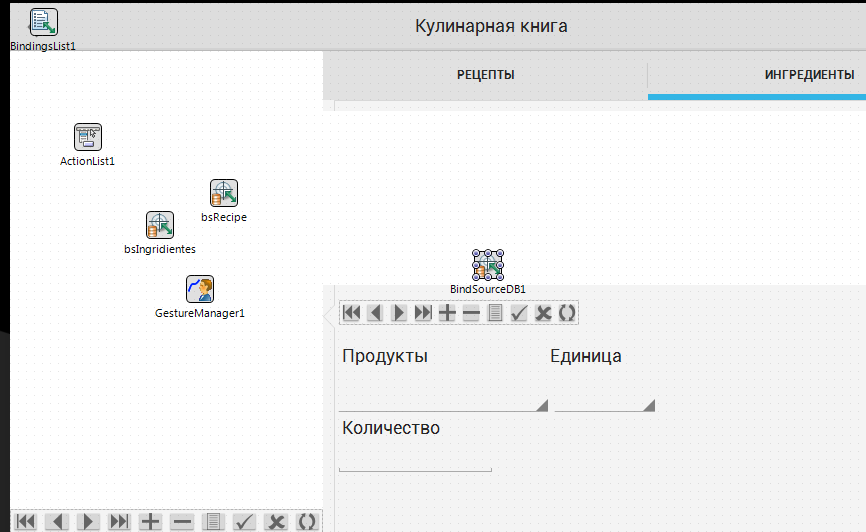
Task: Click First record in upper navigator
Action: 351,313
